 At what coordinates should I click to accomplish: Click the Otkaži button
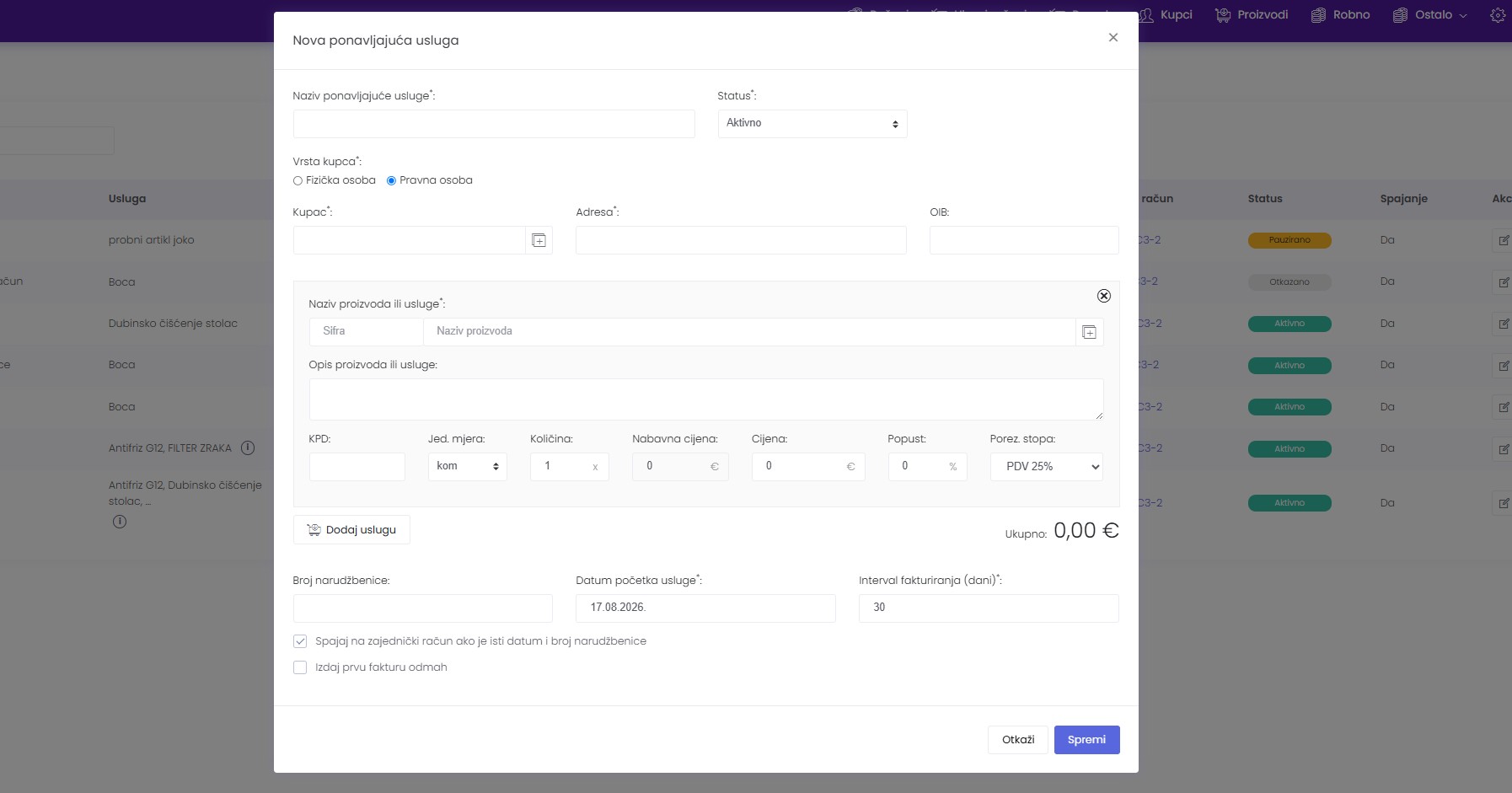point(1018,740)
